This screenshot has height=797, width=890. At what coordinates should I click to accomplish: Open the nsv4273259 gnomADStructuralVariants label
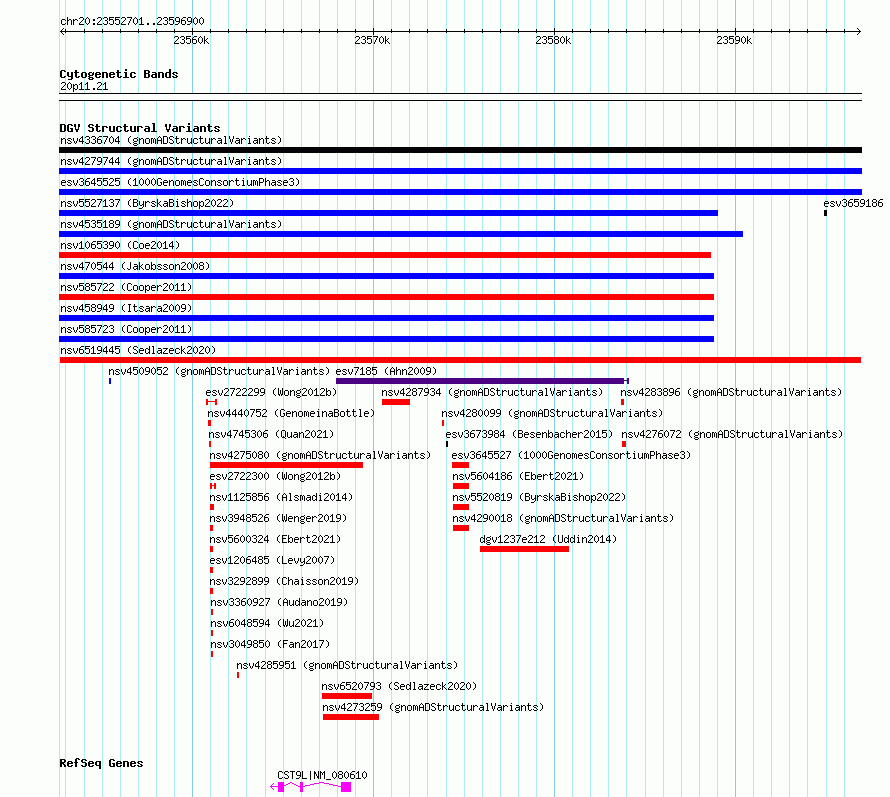pyautogui.click(x=434, y=707)
